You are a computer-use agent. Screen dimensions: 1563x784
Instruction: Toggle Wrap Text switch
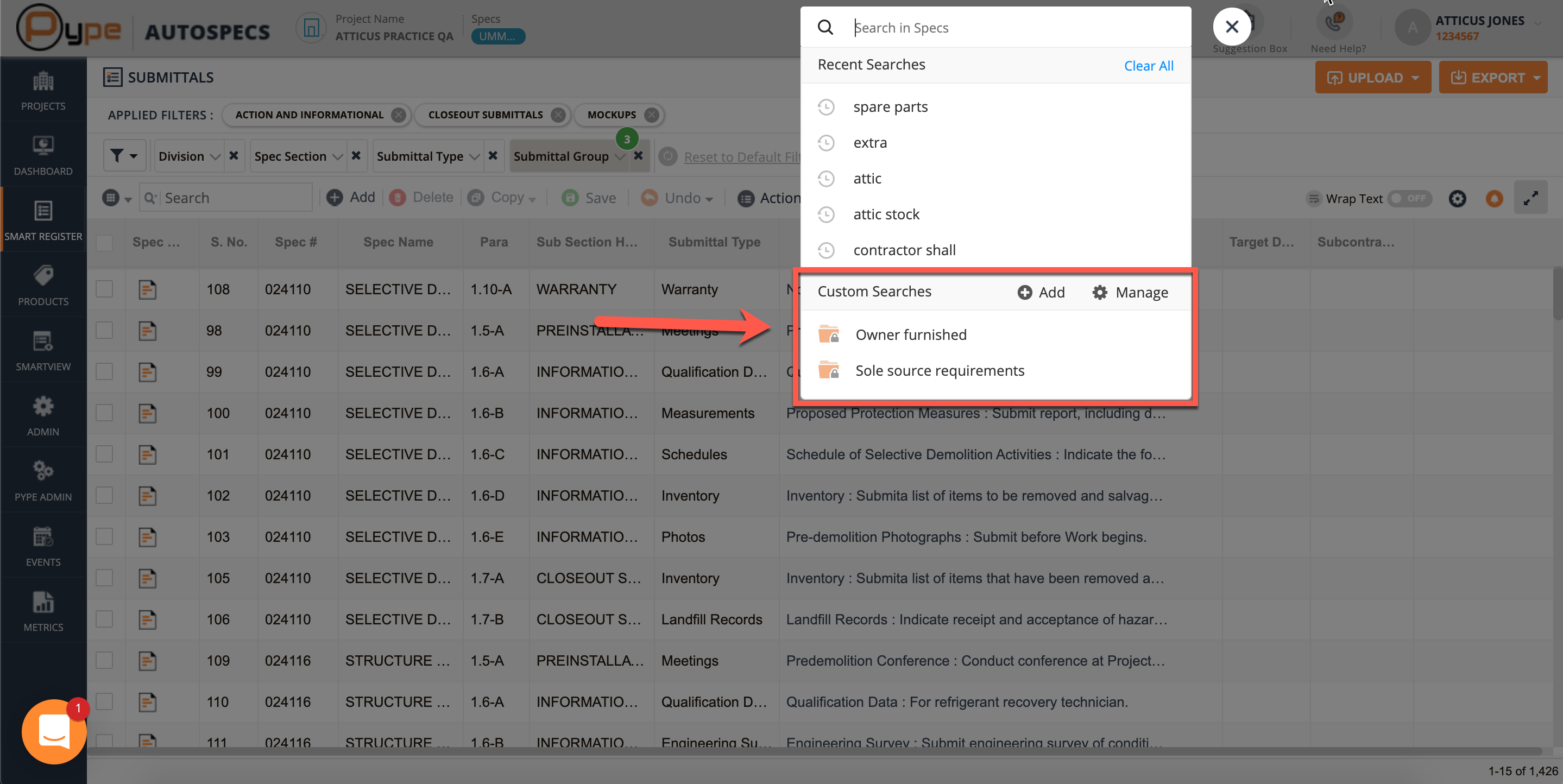(x=1409, y=198)
